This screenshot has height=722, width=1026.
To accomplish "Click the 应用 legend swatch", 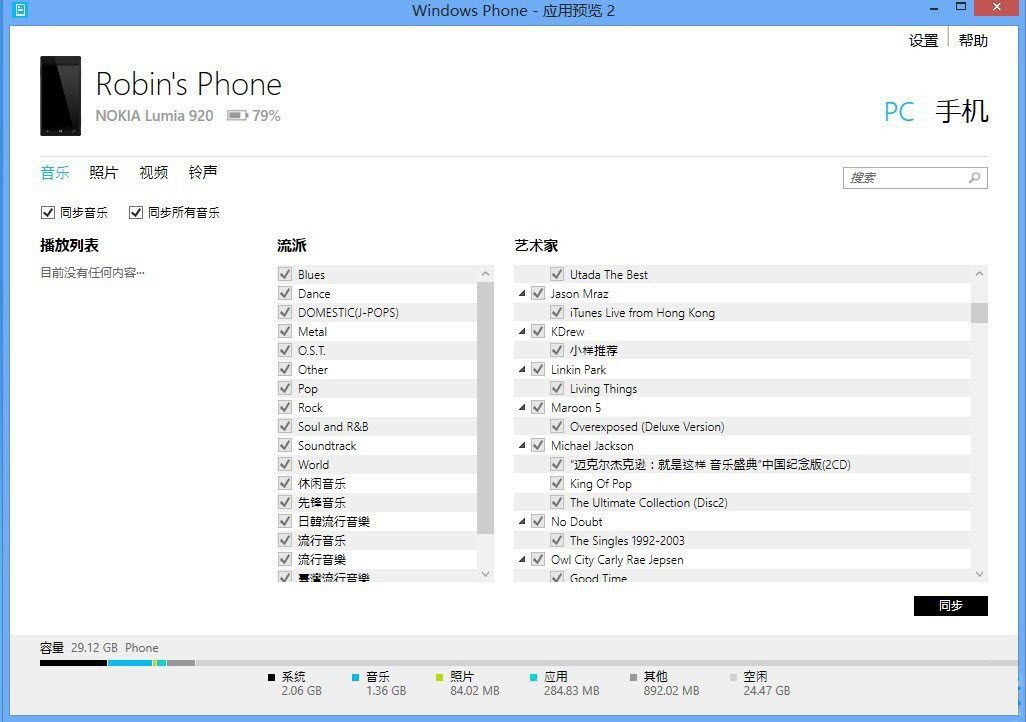I will [x=533, y=677].
